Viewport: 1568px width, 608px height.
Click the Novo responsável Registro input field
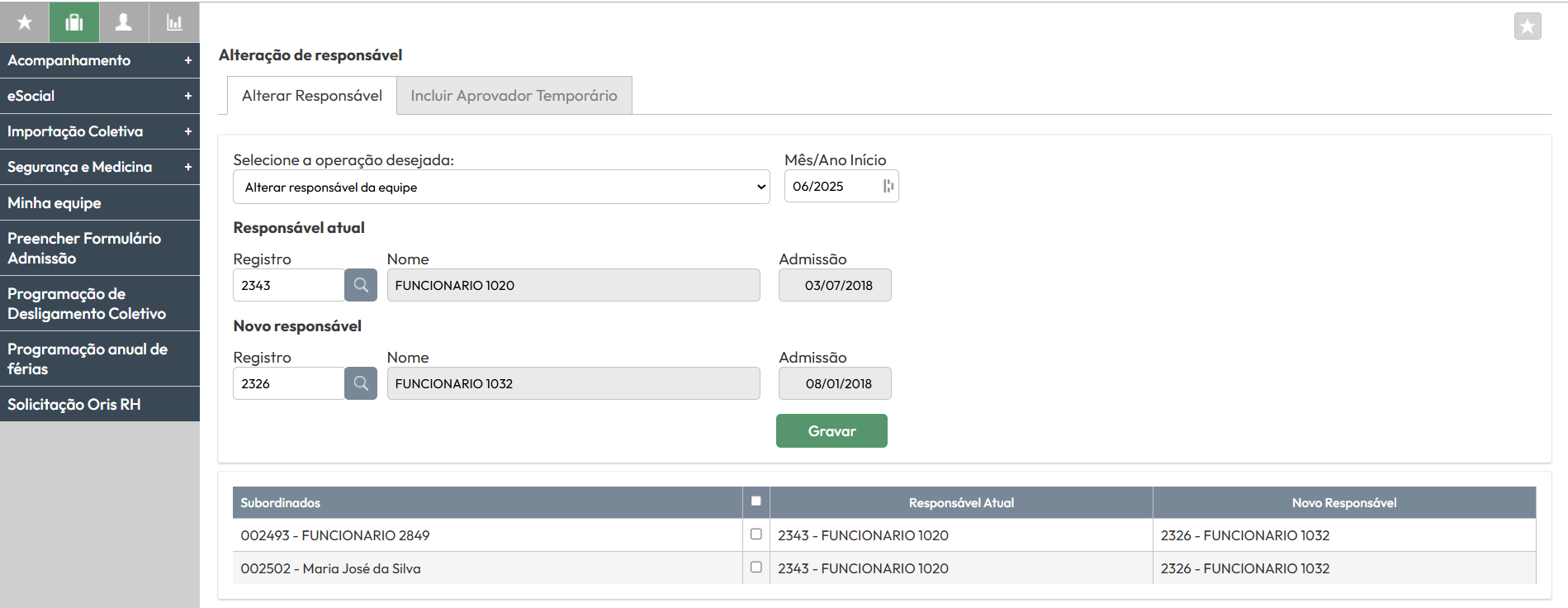(288, 383)
